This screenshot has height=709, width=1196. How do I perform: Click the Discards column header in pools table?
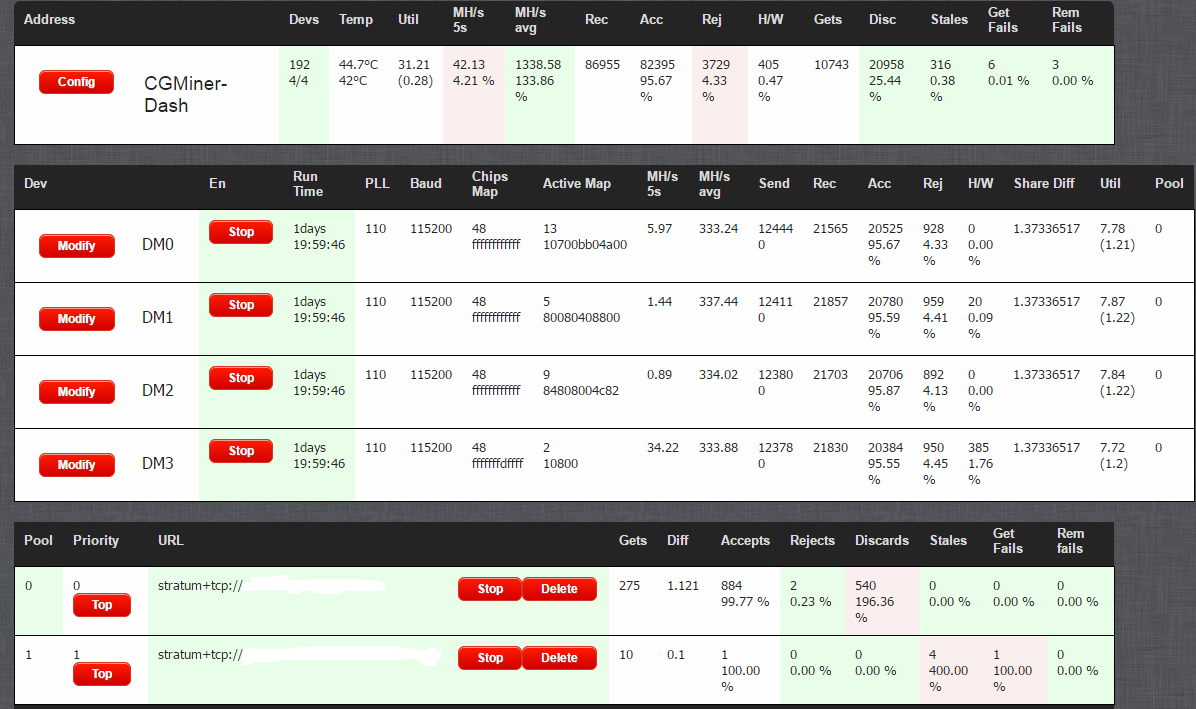881,540
